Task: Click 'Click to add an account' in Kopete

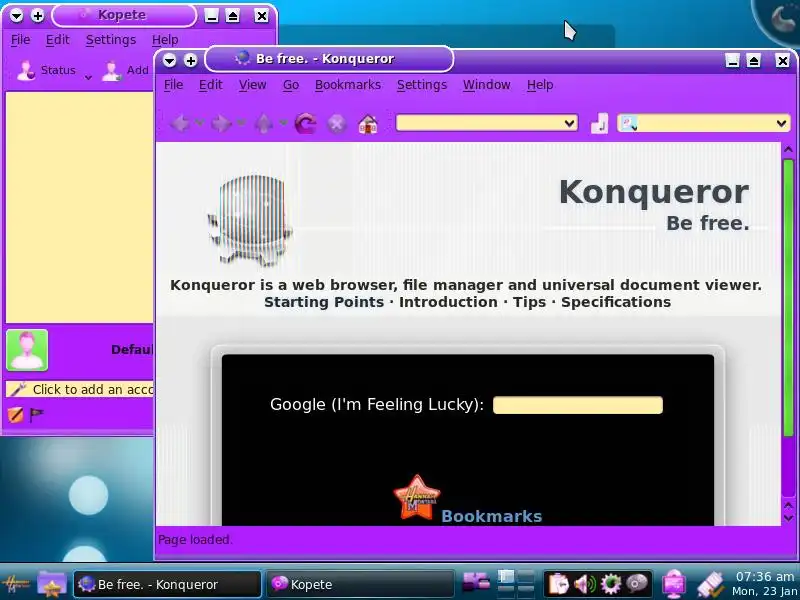Action: [80, 389]
